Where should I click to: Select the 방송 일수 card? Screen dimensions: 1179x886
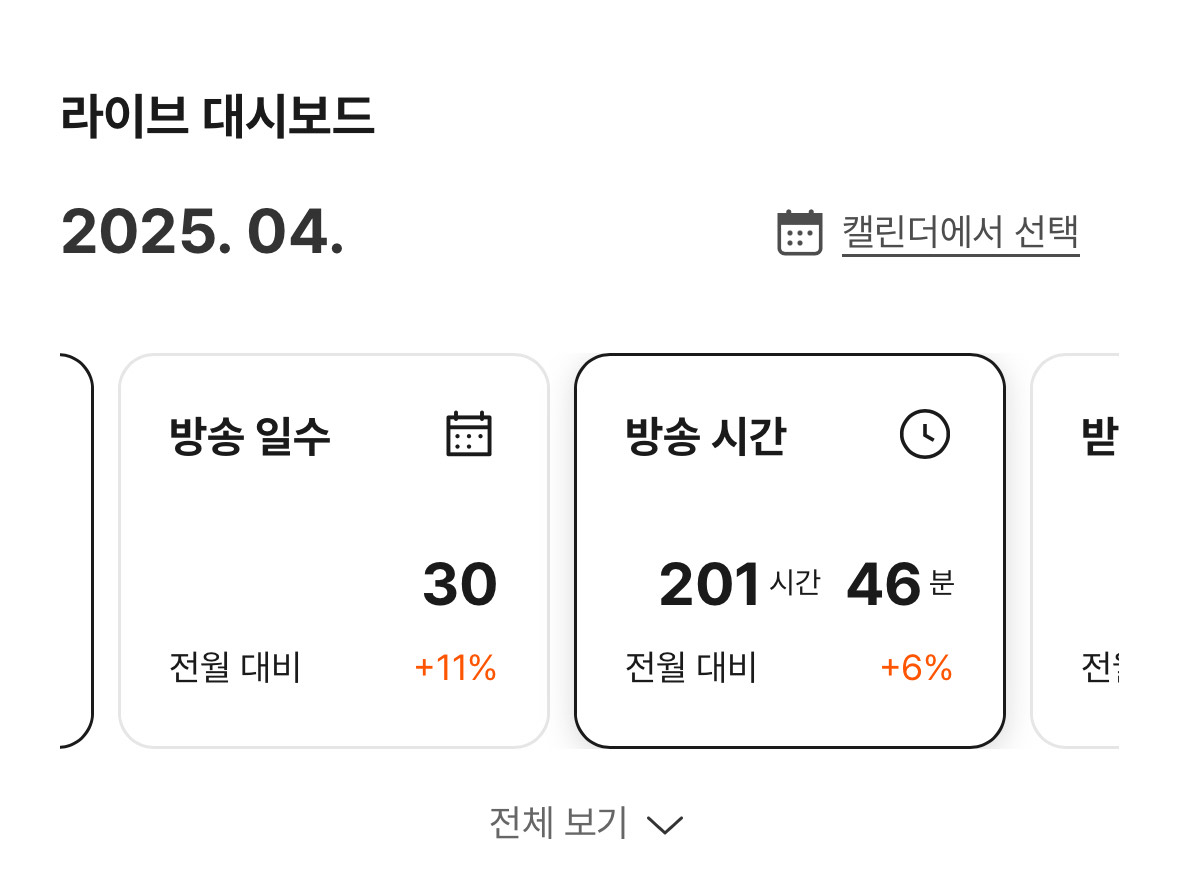334,551
